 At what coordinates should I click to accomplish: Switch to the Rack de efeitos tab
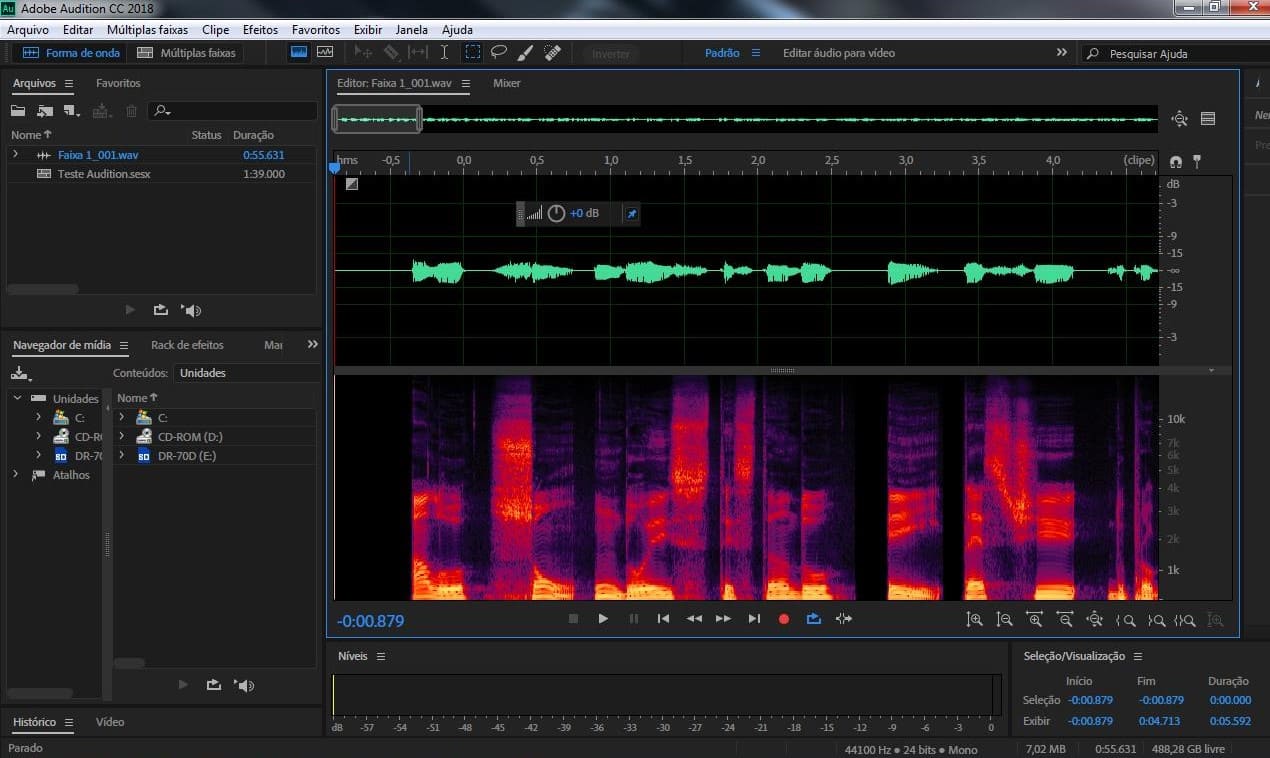pyautogui.click(x=187, y=345)
